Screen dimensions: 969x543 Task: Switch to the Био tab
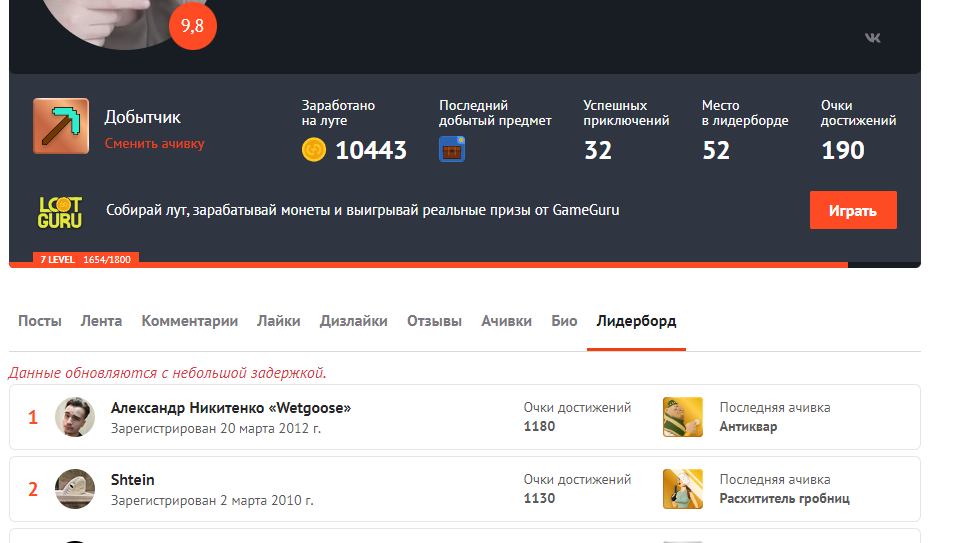click(x=564, y=321)
